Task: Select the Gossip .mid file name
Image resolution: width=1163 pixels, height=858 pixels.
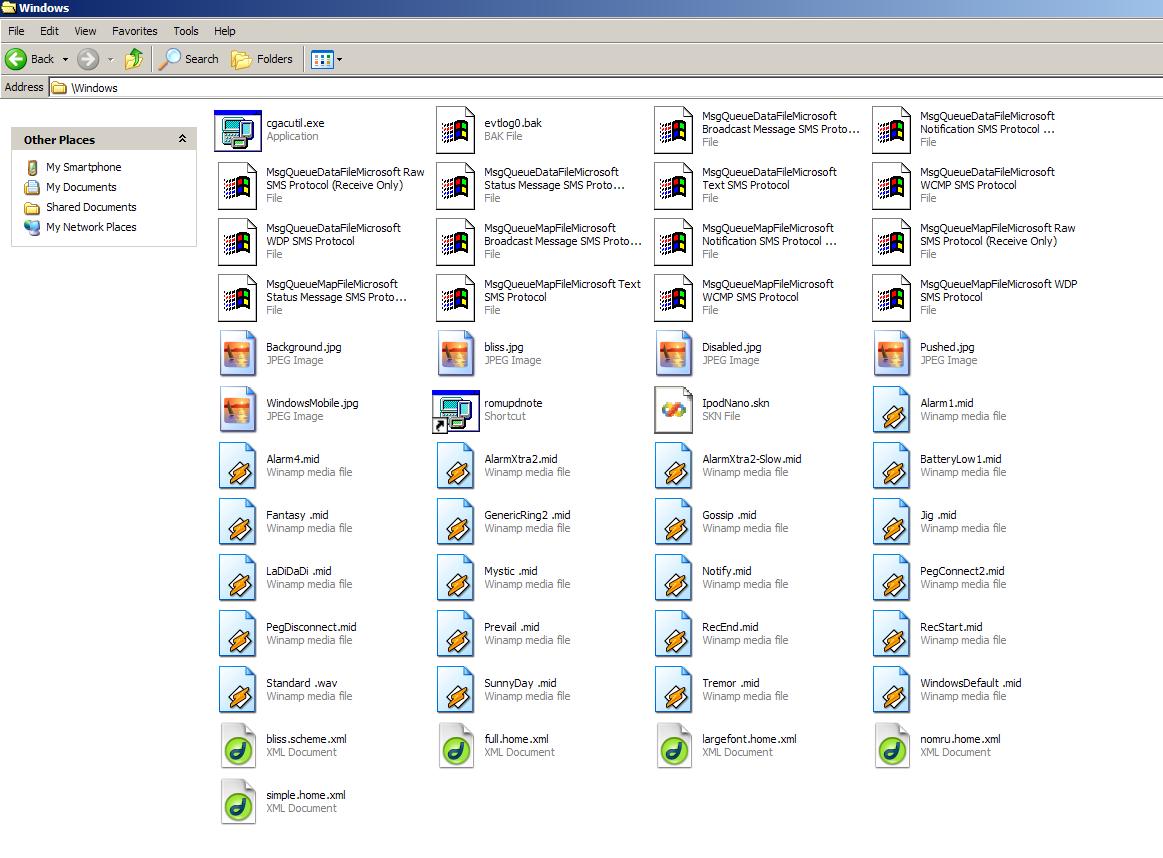Action: (729, 515)
